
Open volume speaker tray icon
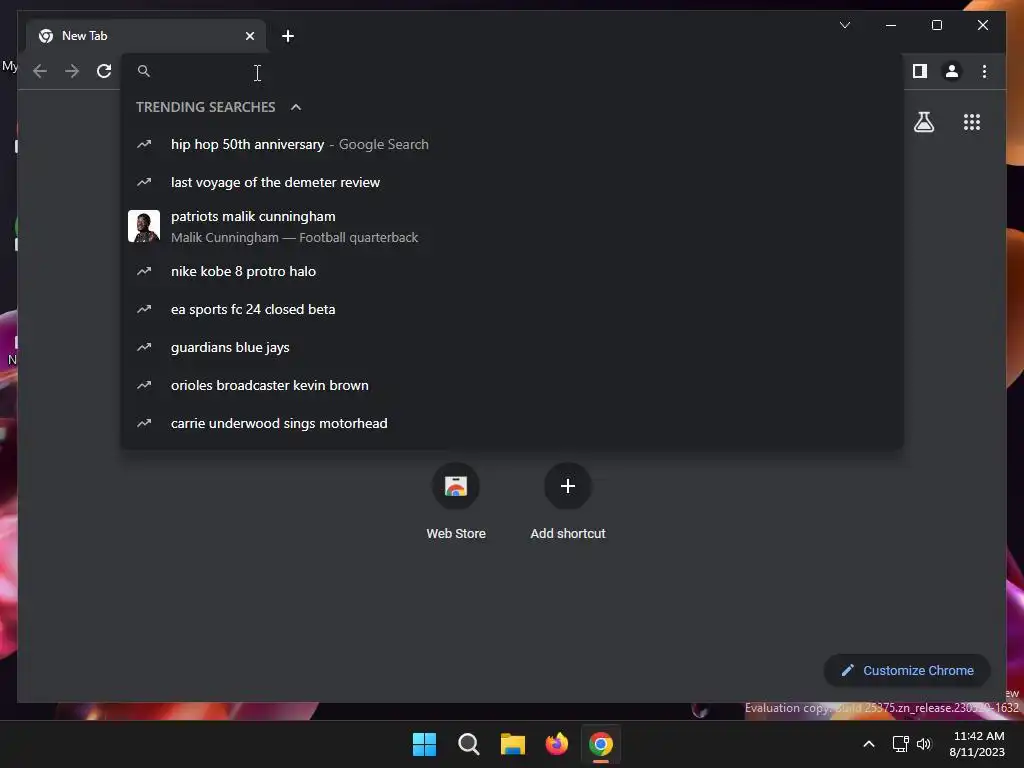coord(923,744)
